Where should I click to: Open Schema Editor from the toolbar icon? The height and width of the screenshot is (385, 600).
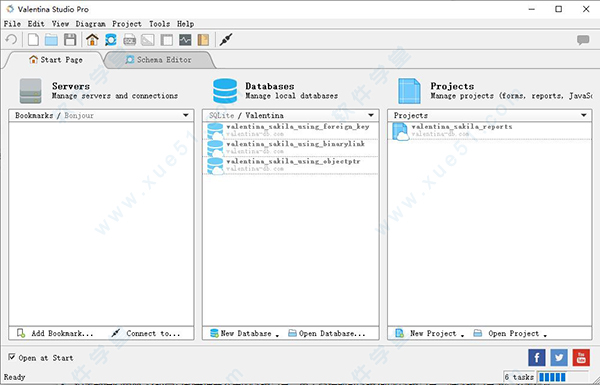(111, 39)
